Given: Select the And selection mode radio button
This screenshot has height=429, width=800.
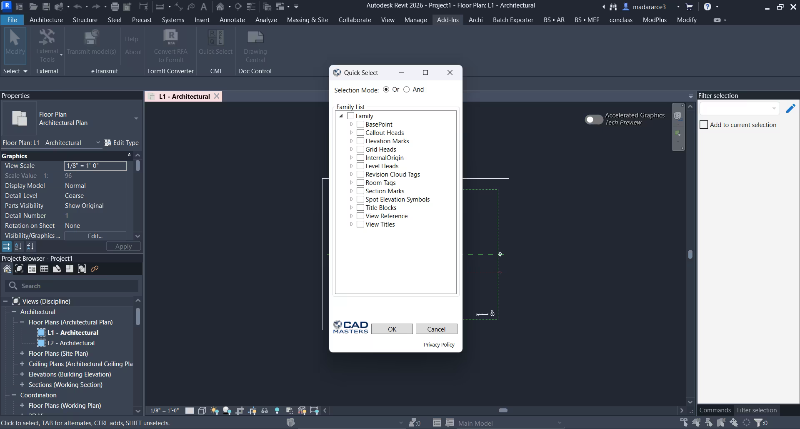Looking at the screenshot, I should point(407,90).
